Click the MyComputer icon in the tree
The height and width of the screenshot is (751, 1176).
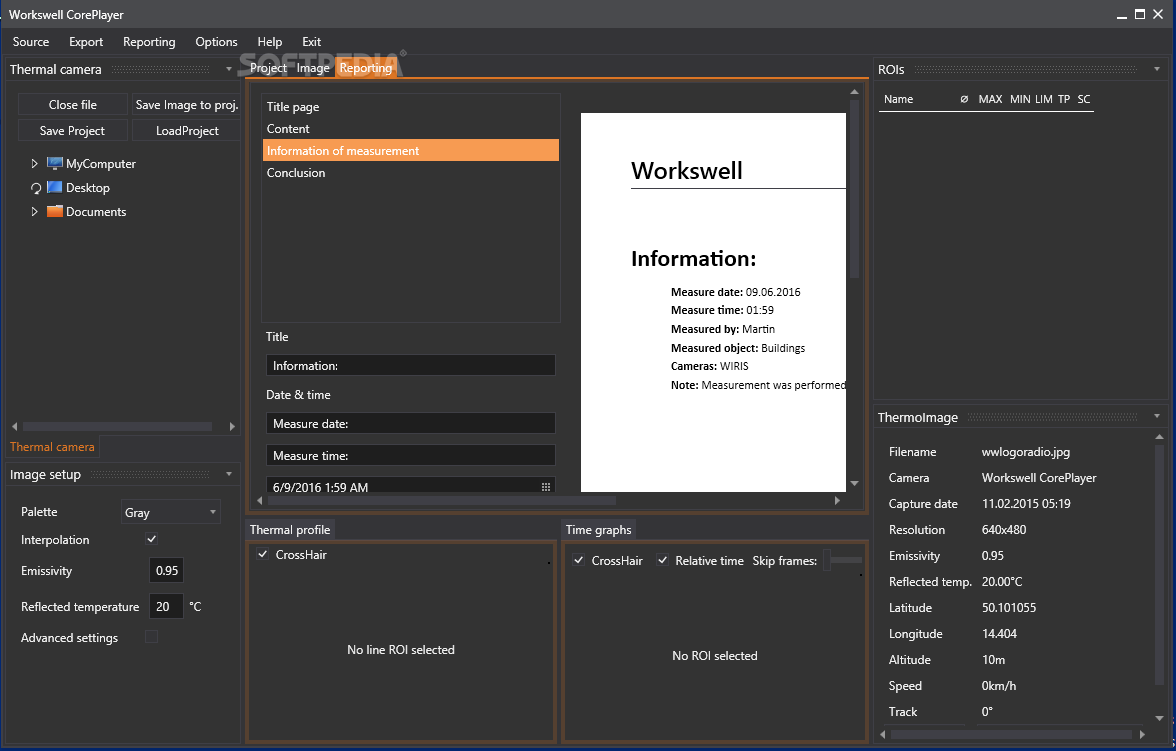coord(54,164)
